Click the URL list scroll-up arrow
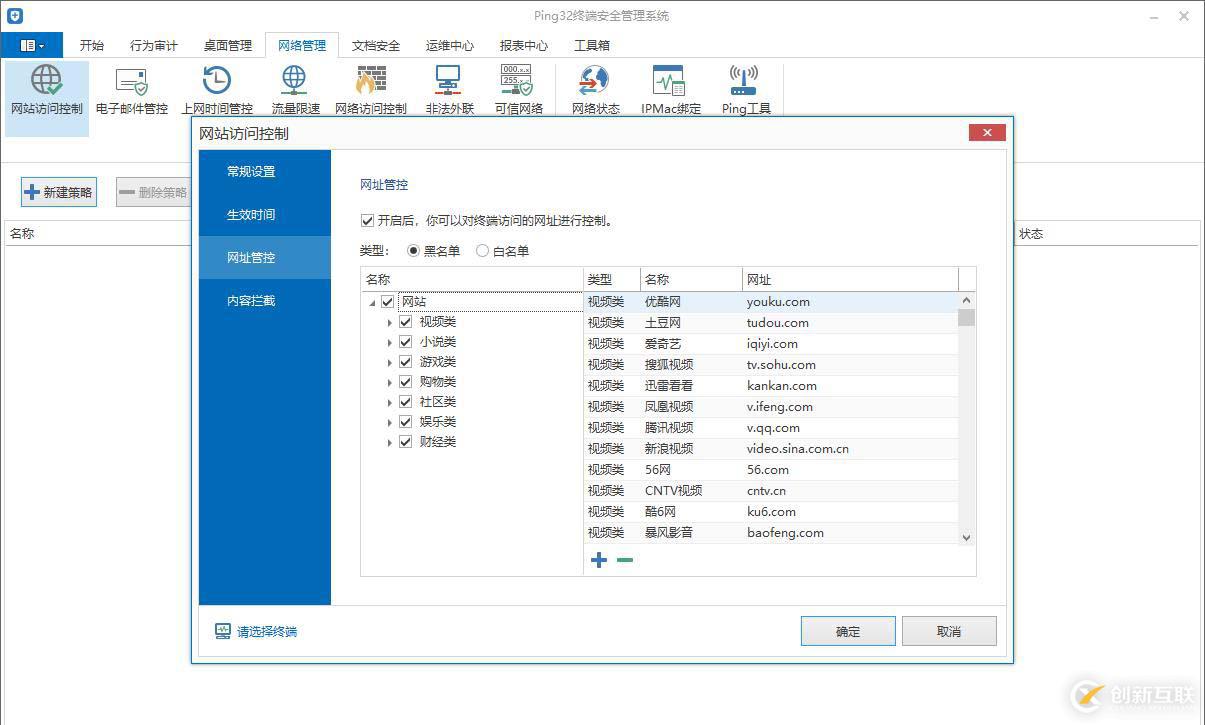Viewport: 1205px width, 725px height. (x=966, y=300)
